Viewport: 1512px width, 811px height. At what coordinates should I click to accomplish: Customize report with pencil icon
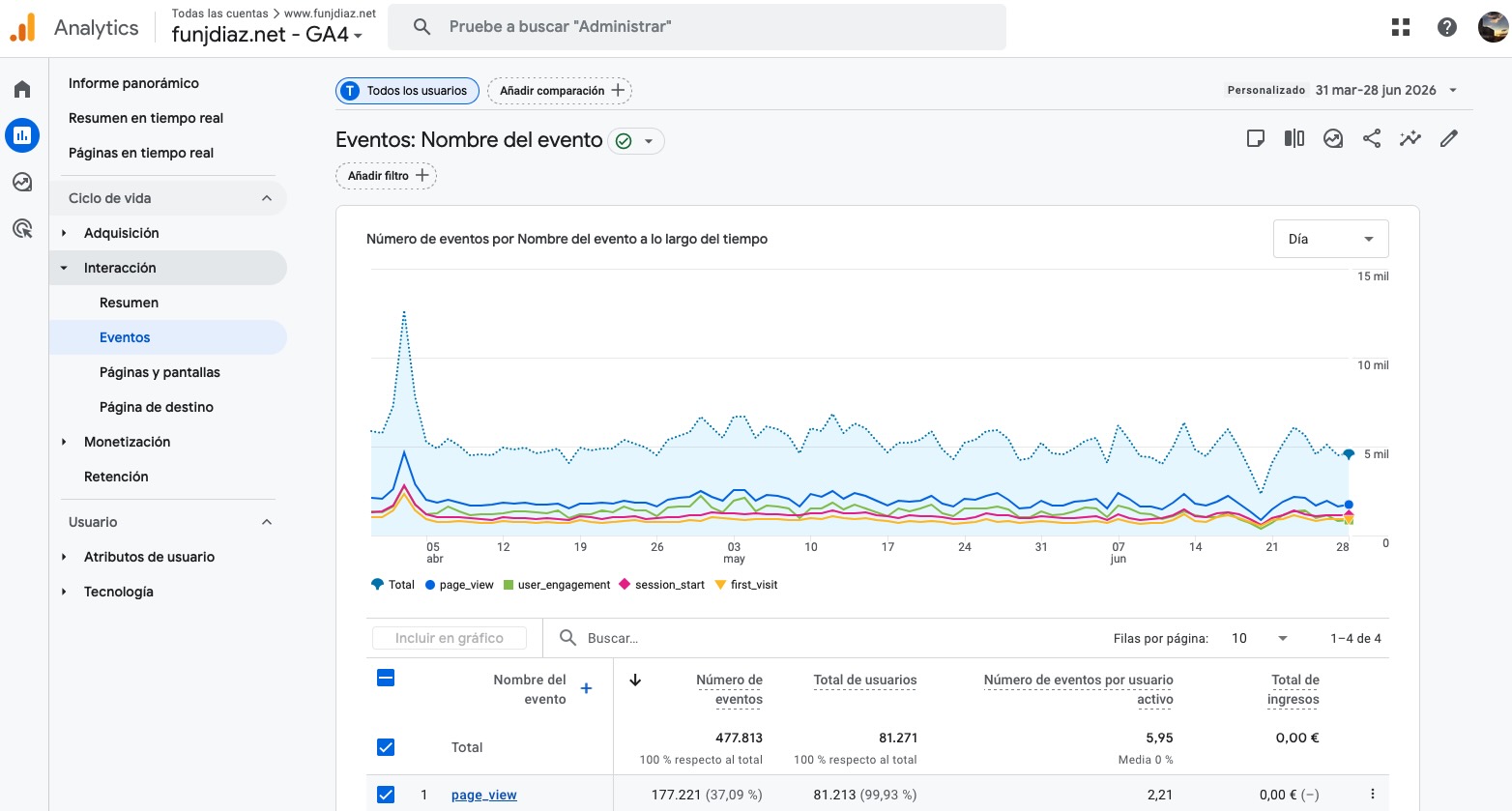1449,138
